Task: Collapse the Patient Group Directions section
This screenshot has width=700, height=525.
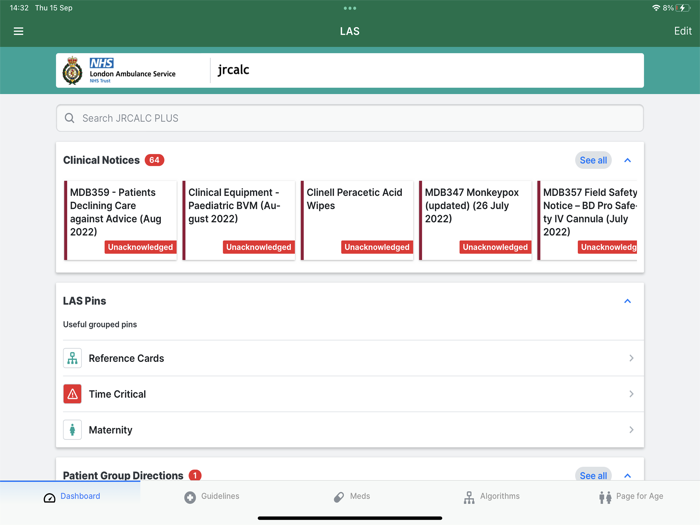Action: click(627, 475)
